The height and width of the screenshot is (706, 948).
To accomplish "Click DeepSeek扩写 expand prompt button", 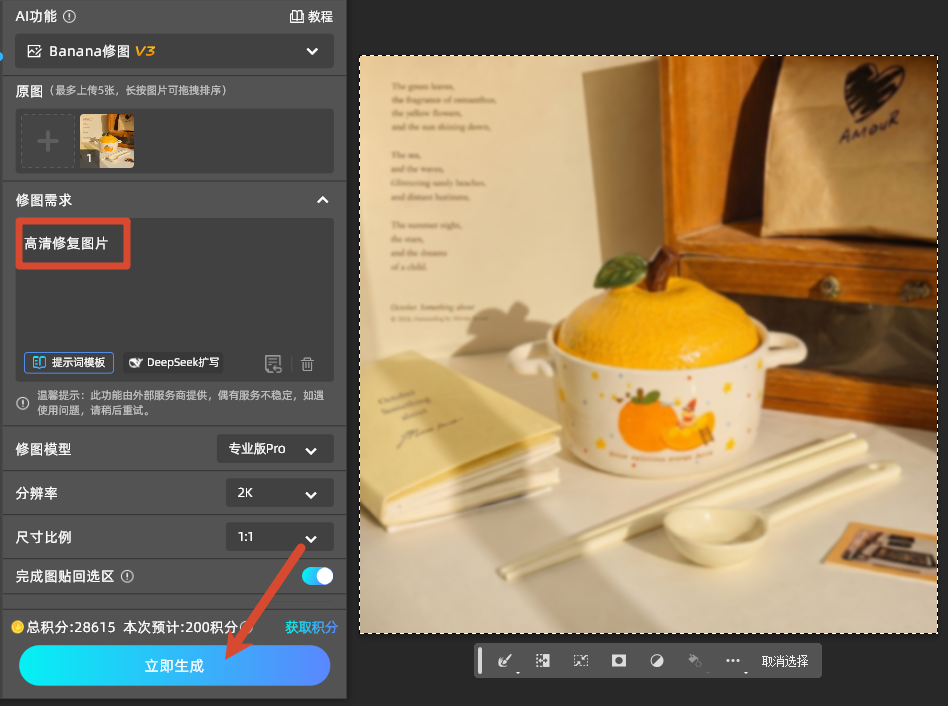I will 174,363.
